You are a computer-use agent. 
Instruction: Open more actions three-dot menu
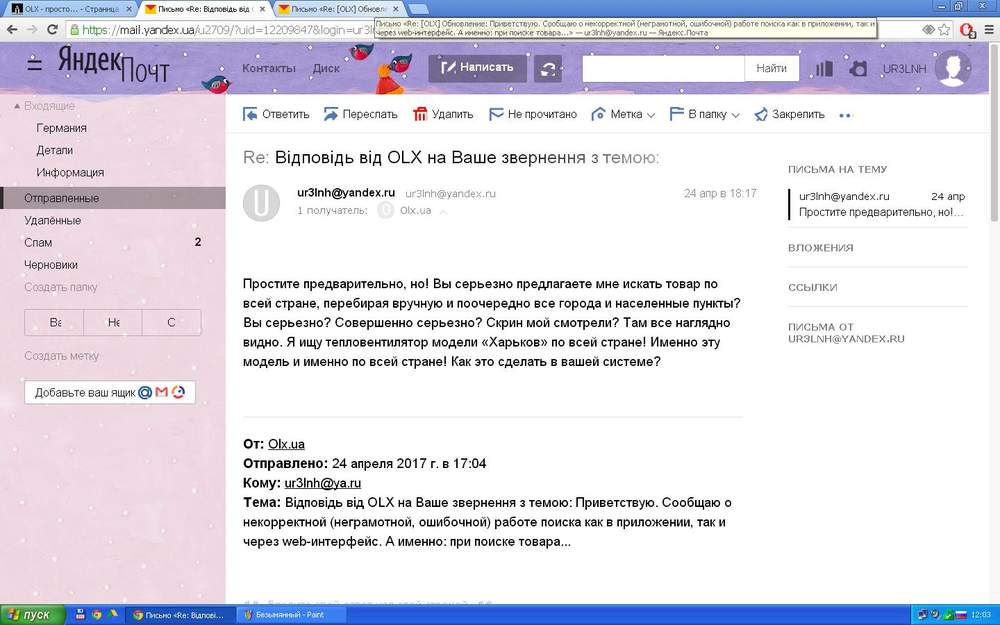845,115
